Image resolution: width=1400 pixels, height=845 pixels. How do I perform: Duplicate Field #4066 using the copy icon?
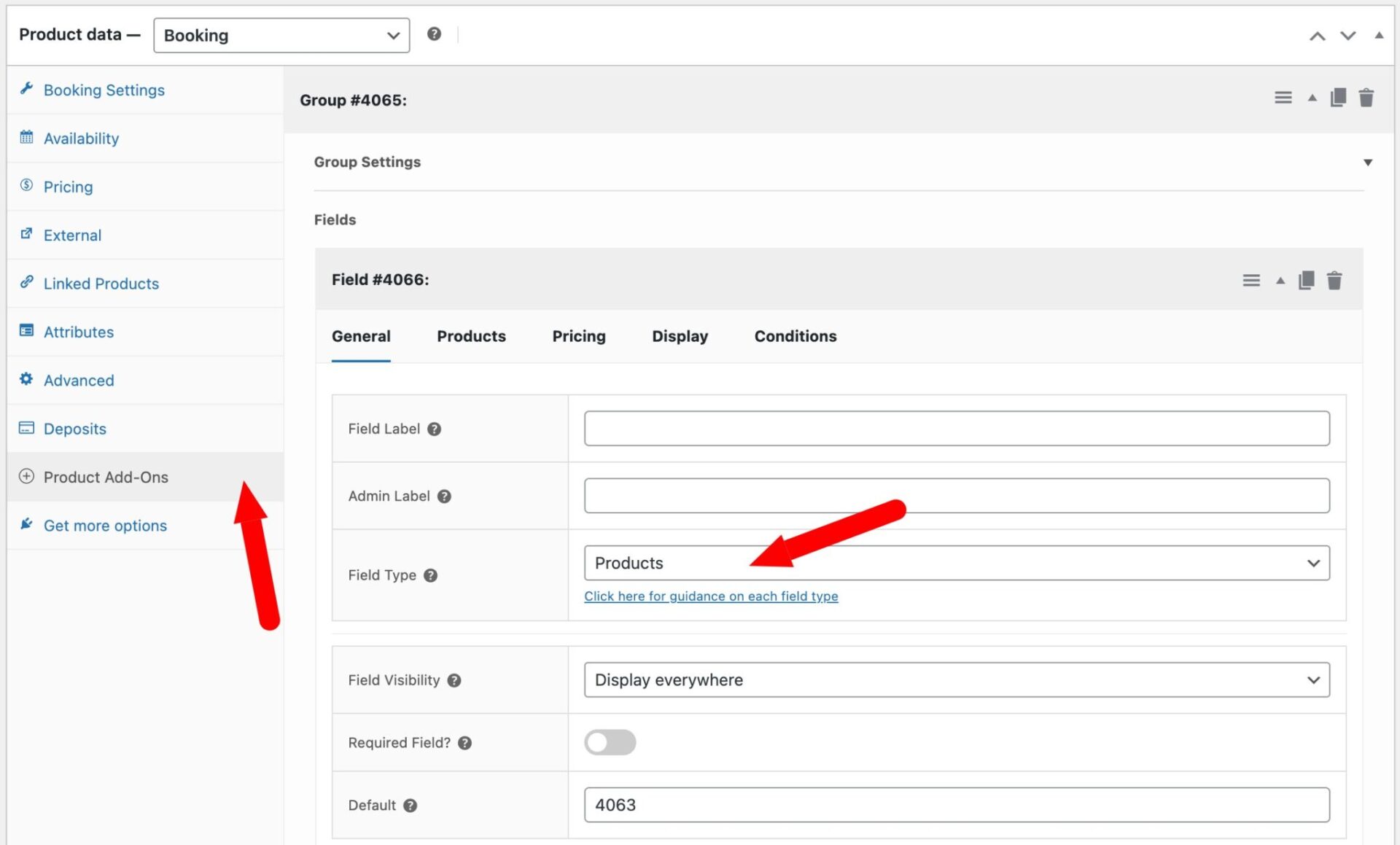[1306, 279]
